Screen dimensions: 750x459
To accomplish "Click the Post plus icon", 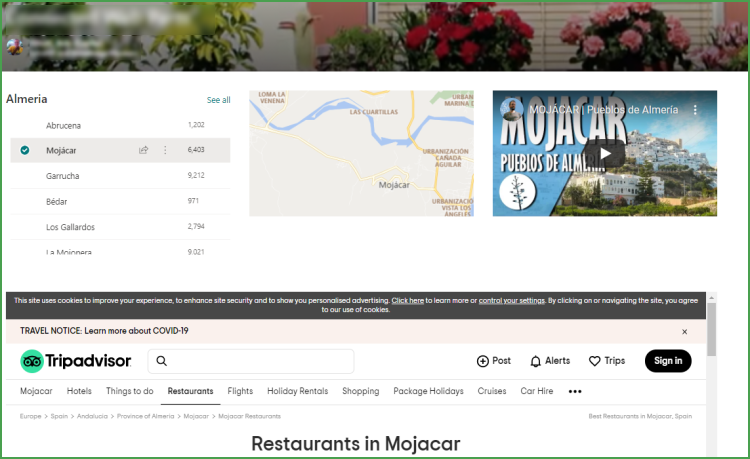I will click(483, 361).
